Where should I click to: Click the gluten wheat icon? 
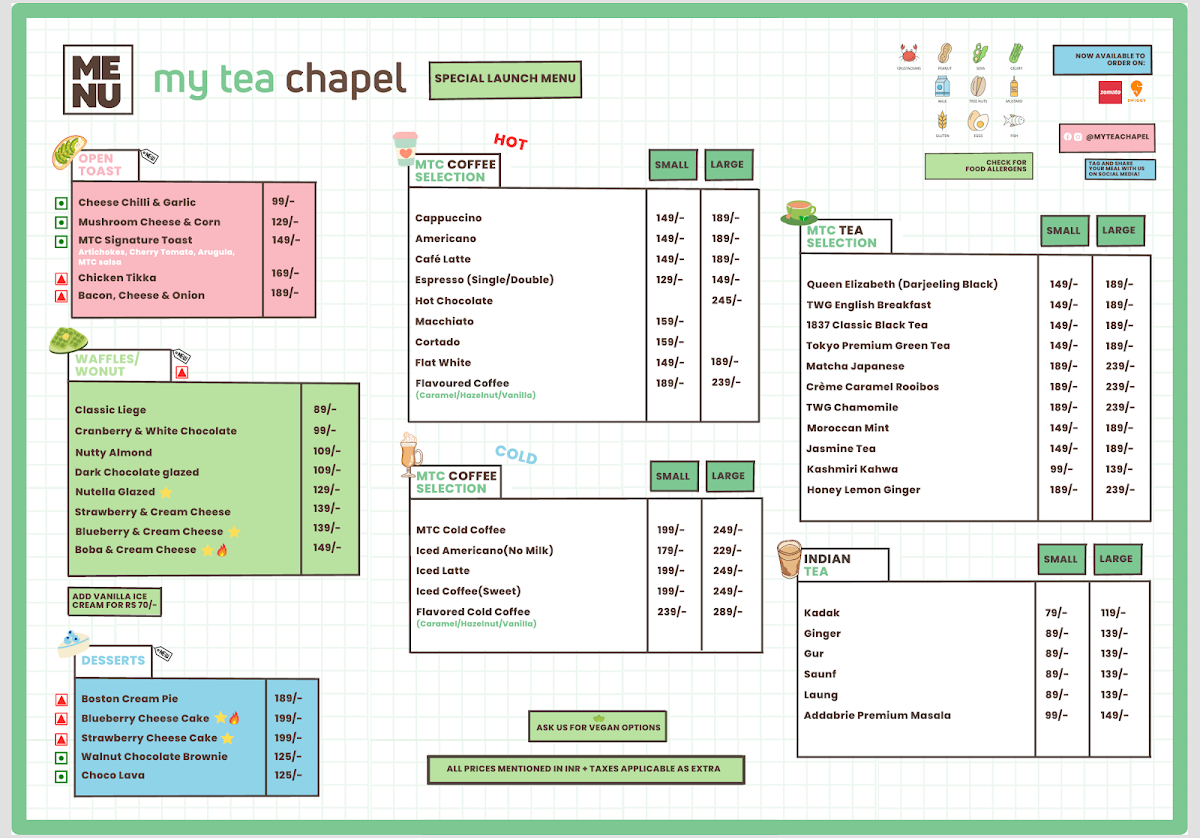point(941,122)
